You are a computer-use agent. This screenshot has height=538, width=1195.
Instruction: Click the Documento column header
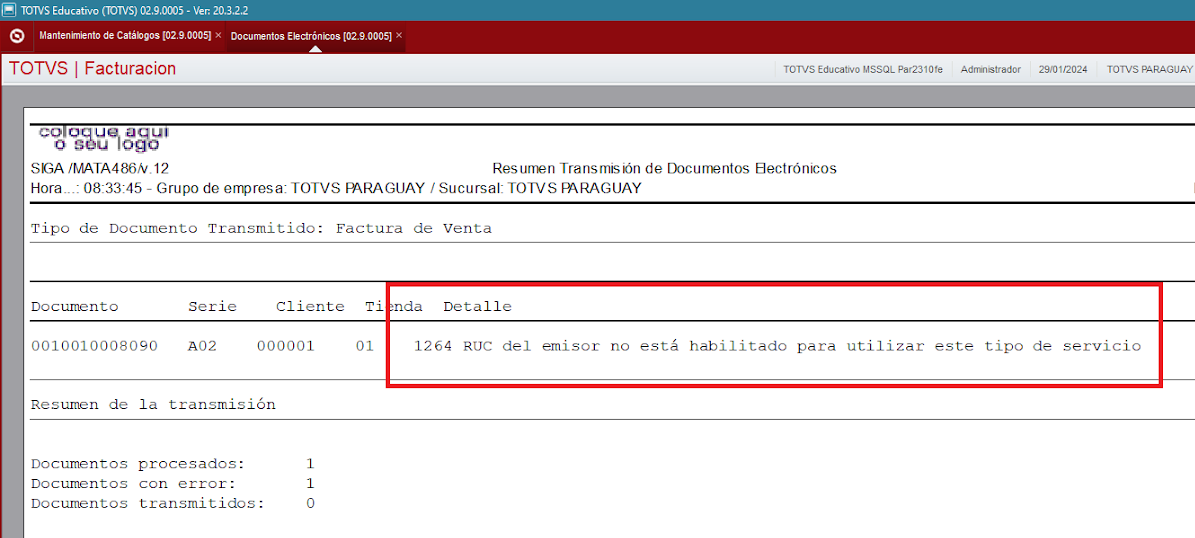[x=75, y=307]
